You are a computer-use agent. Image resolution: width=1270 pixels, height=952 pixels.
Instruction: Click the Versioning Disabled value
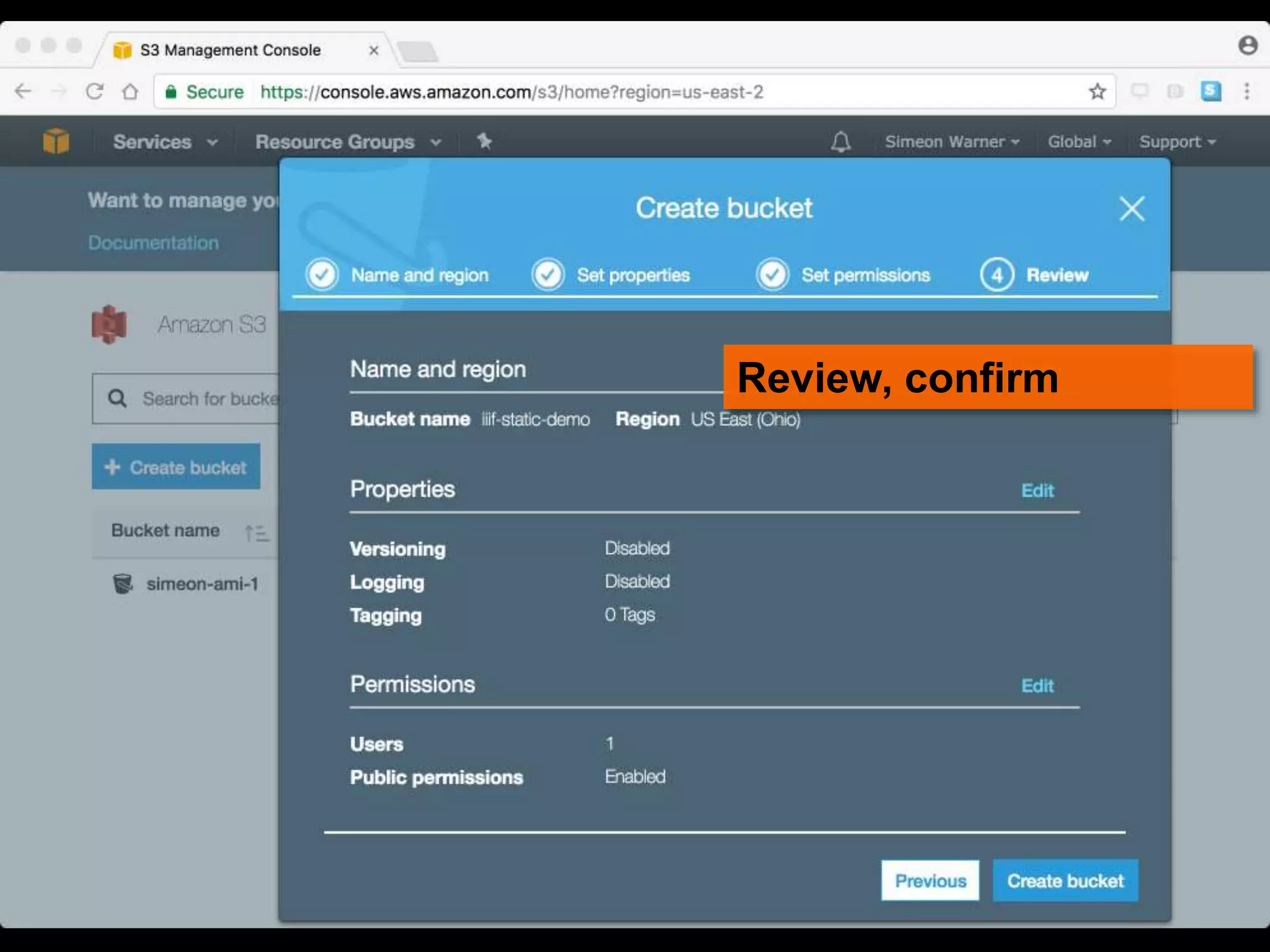tap(637, 548)
